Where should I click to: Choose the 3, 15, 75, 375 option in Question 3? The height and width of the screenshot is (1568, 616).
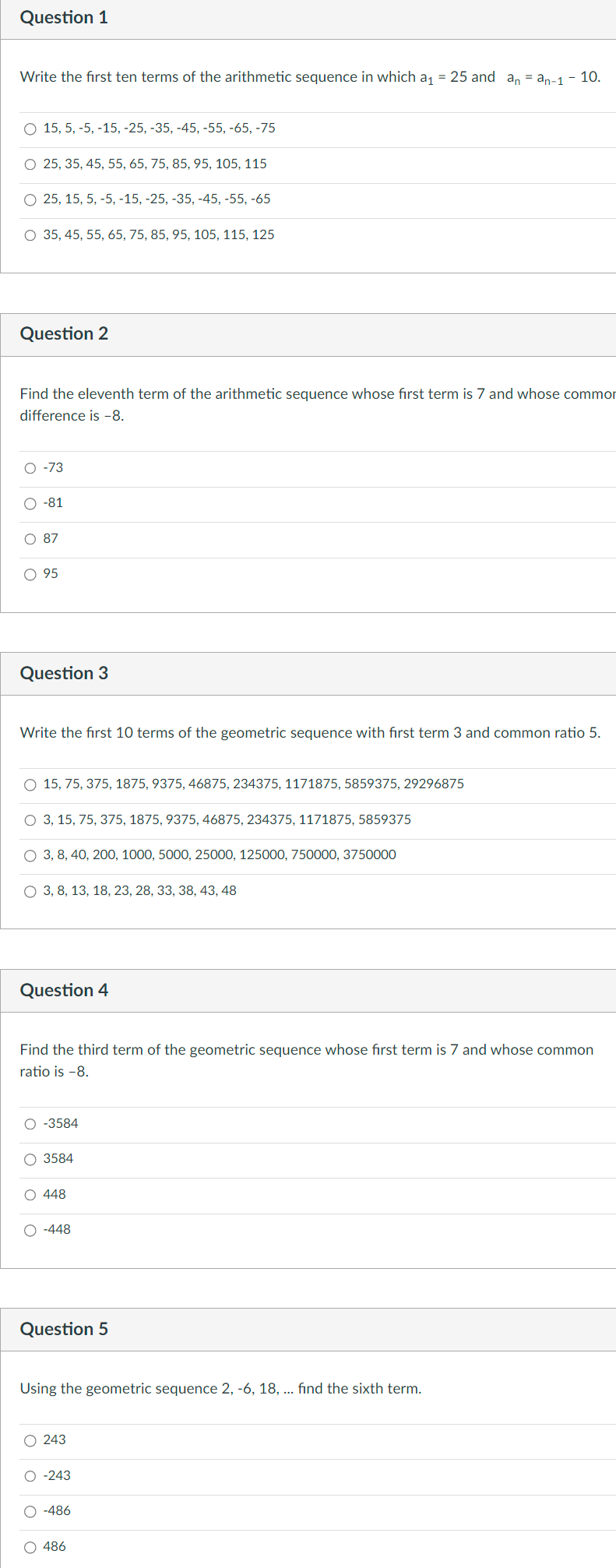[x=30, y=819]
